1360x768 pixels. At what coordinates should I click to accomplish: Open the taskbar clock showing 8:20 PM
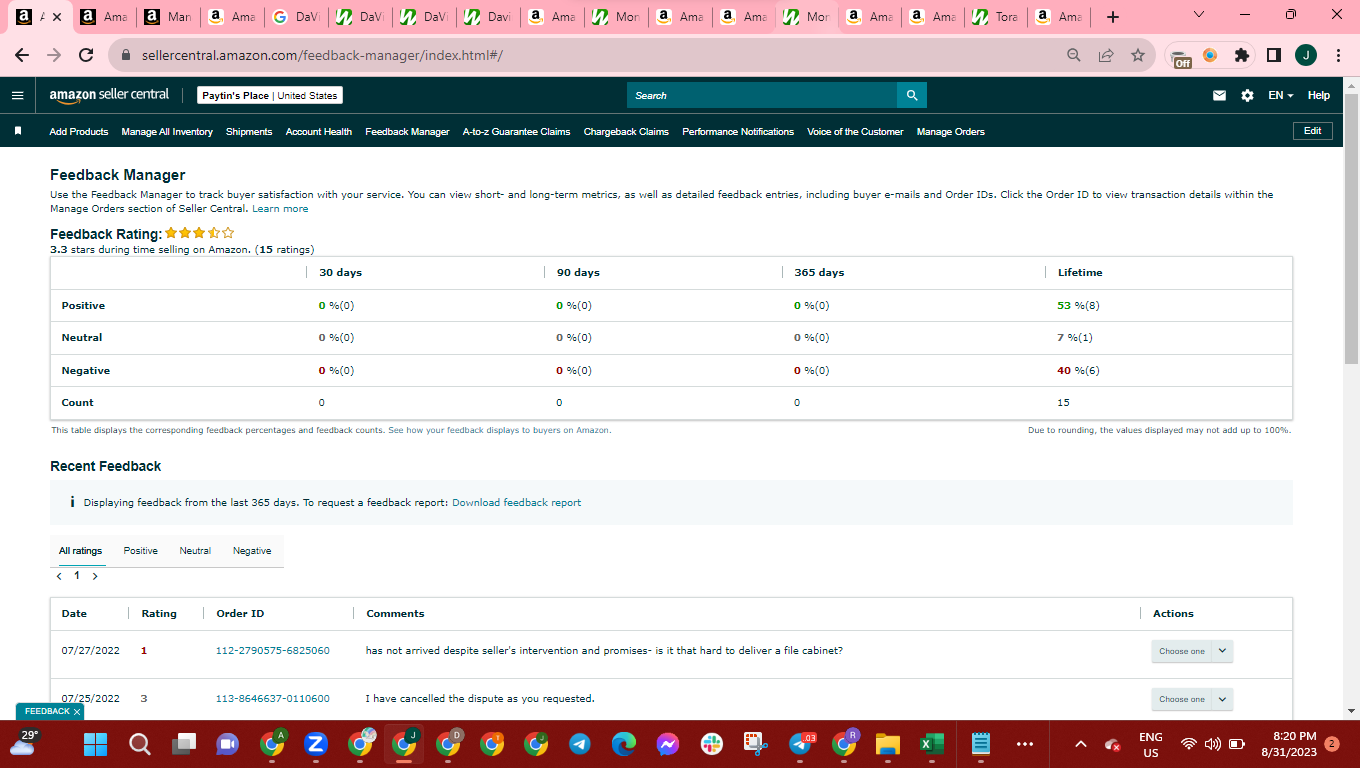[x=1288, y=744]
